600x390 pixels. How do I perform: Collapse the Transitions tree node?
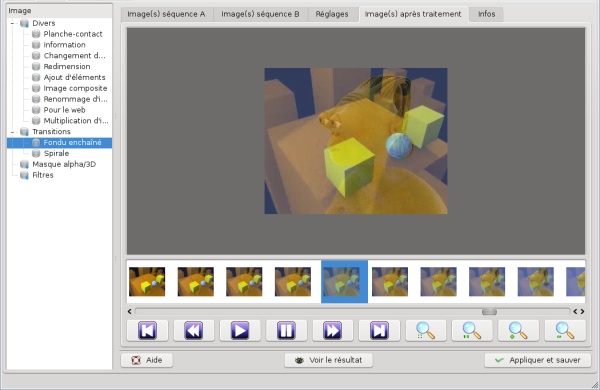tap(12, 132)
